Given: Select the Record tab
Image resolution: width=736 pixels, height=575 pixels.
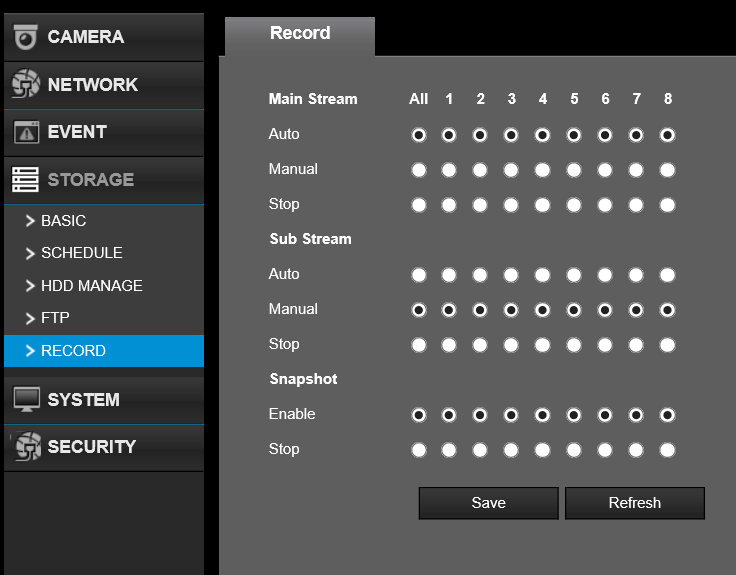Looking at the screenshot, I should 300,36.
